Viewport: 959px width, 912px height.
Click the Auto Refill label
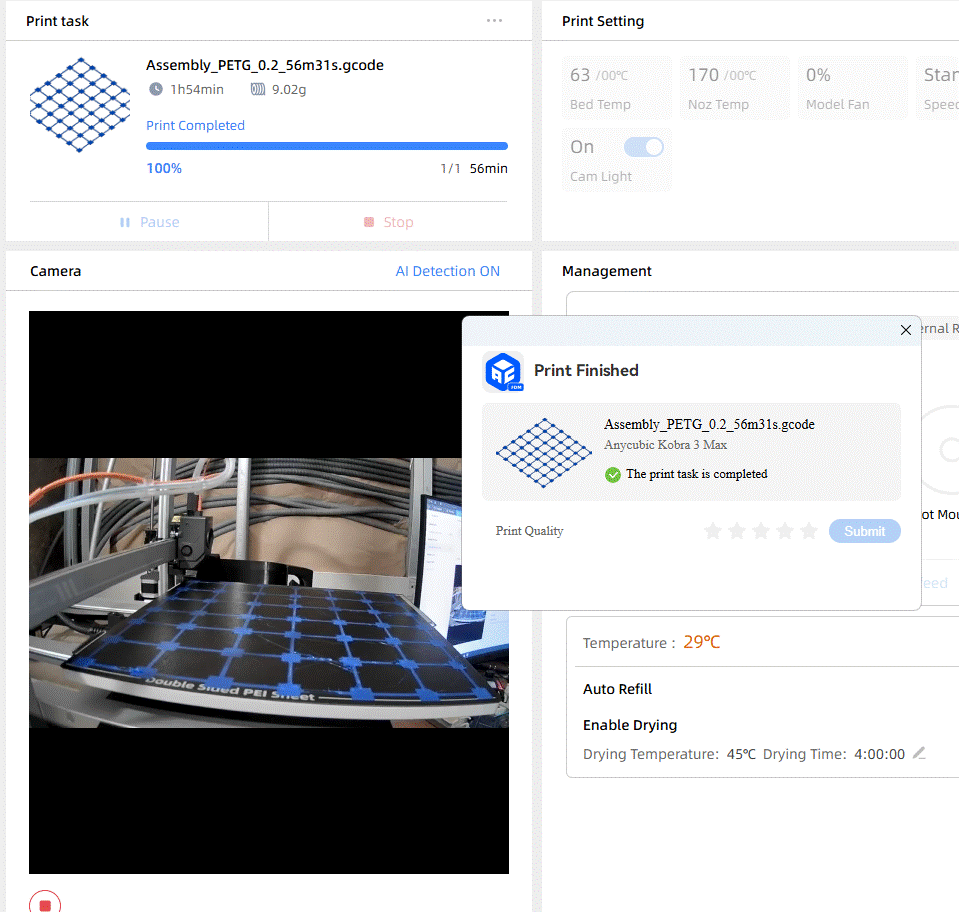[617, 689]
